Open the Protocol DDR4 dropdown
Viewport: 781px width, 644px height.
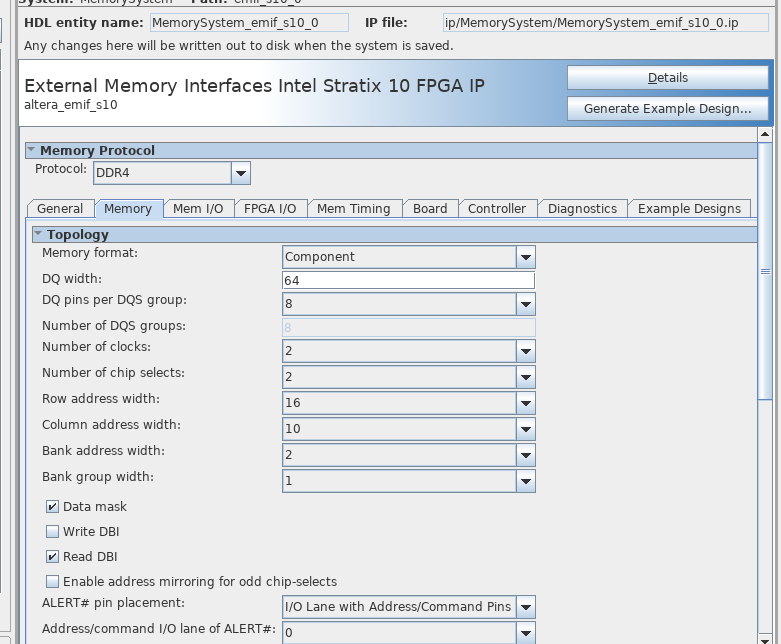(172, 173)
